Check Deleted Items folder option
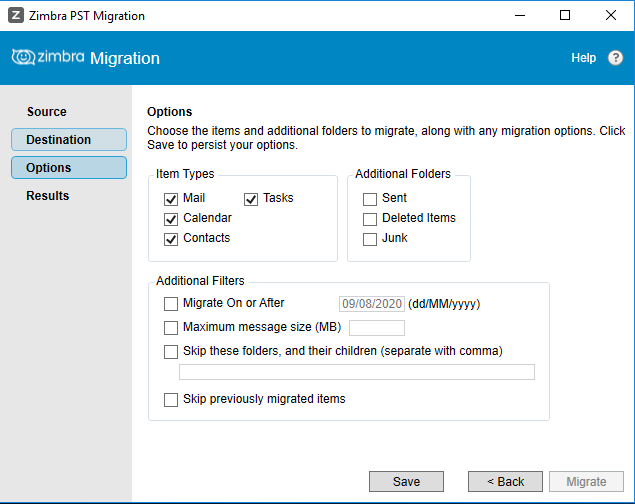The width and height of the screenshot is (635, 504). pyautogui.click(x=370, y=219)
